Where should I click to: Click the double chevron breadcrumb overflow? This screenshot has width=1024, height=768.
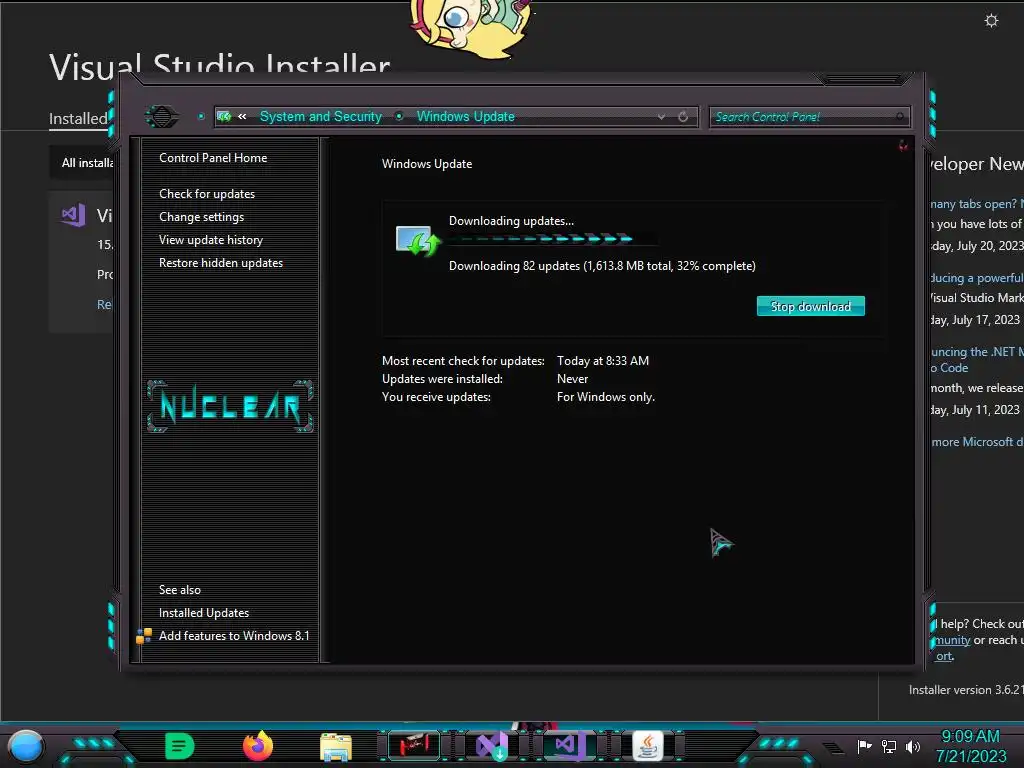pyautogui.click(x=242, y=116)
